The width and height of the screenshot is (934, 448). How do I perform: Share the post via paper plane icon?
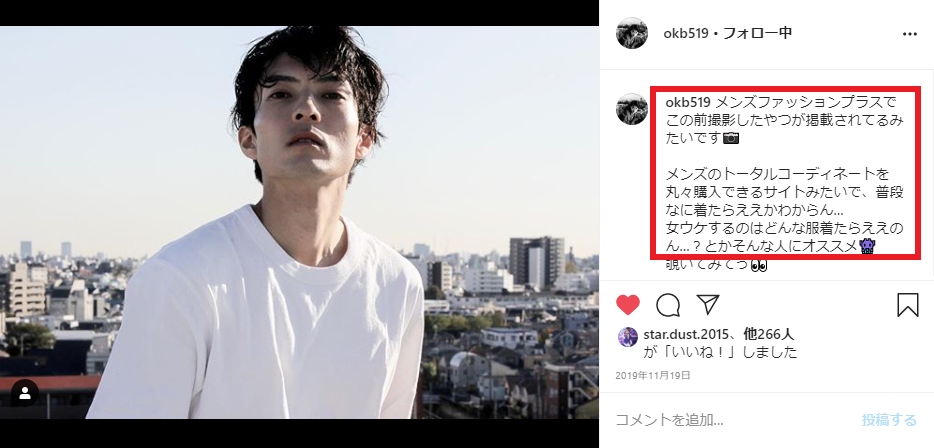click(708, 304)
